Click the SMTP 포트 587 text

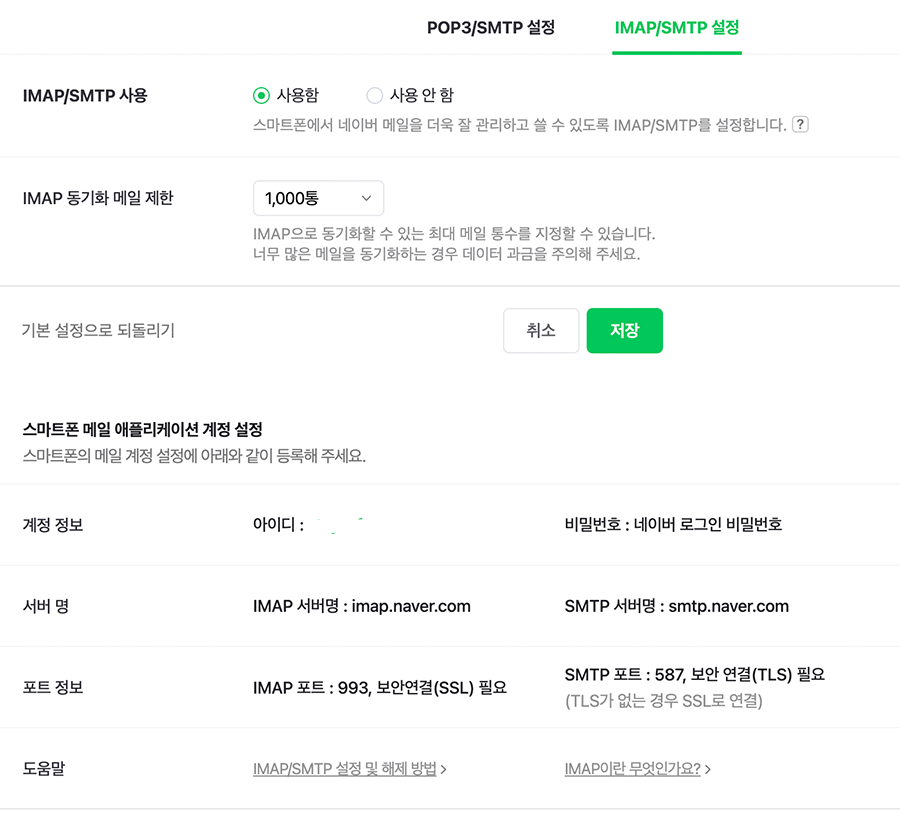click(x=694, y=675)
